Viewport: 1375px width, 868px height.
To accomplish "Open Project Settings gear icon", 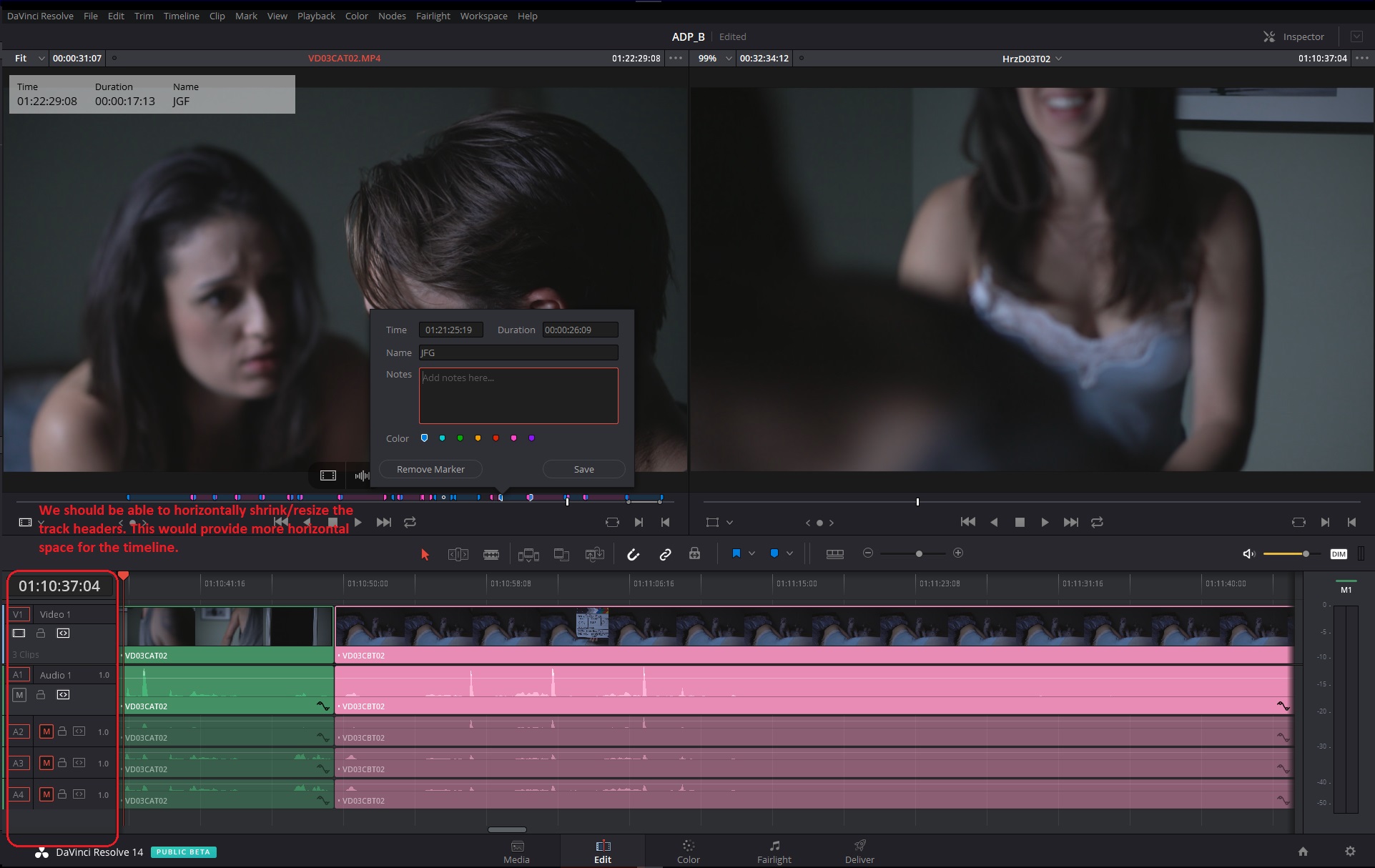I will pos(1350,852).
